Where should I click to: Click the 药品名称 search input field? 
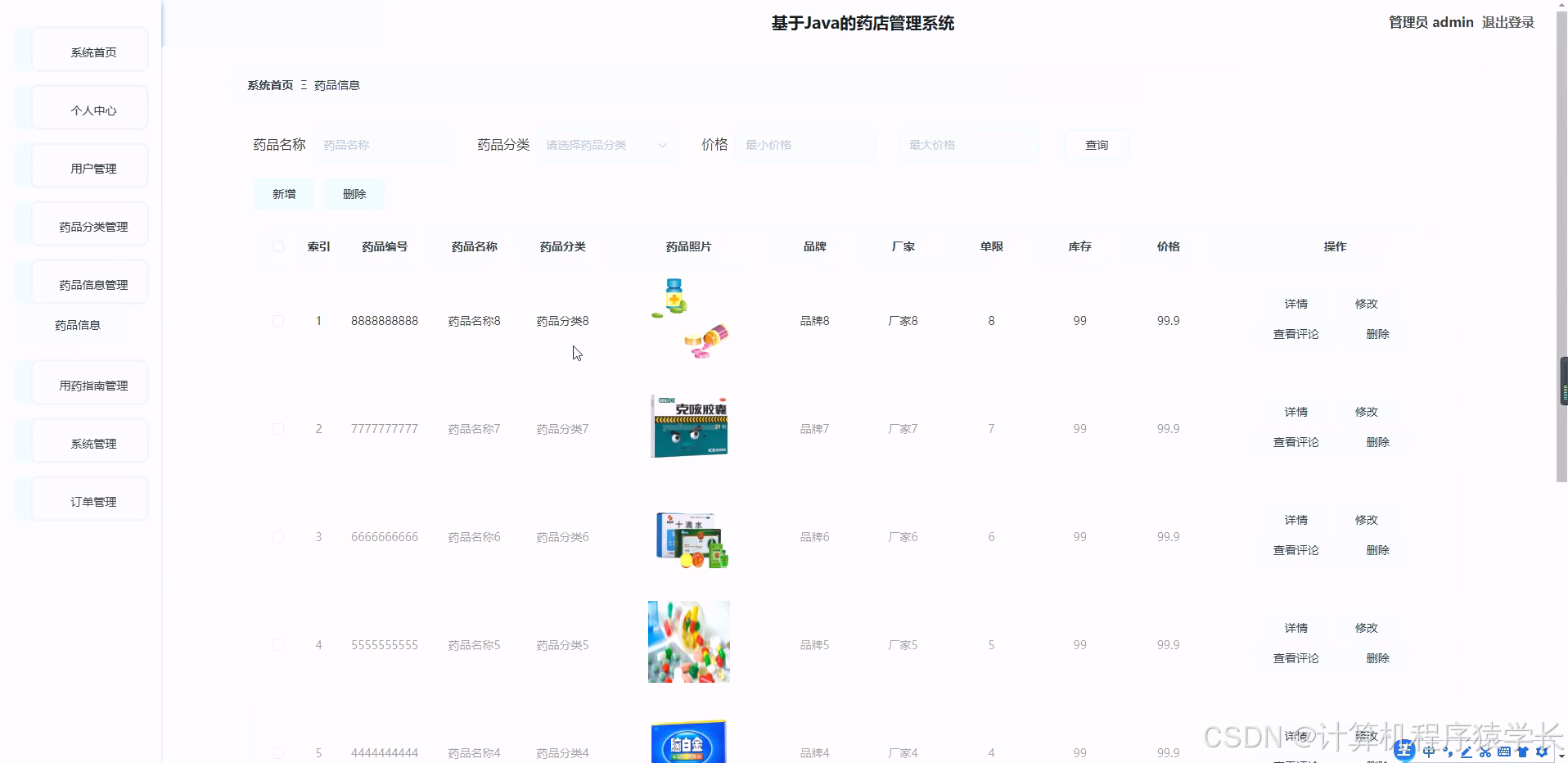(x=383, y=144)
